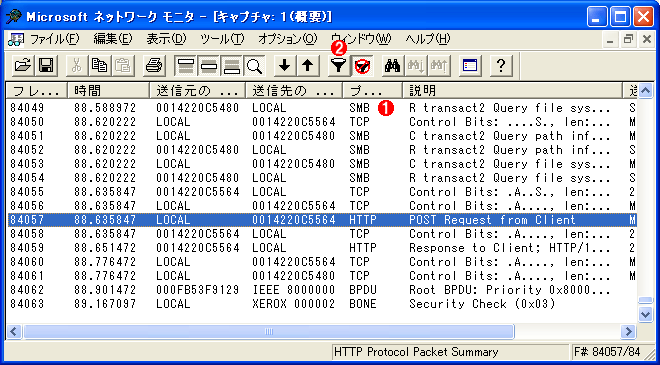Click the horizontal scrollbar right arrow
The width and height of the screenshot is (660, 365).
coord(629,331)
